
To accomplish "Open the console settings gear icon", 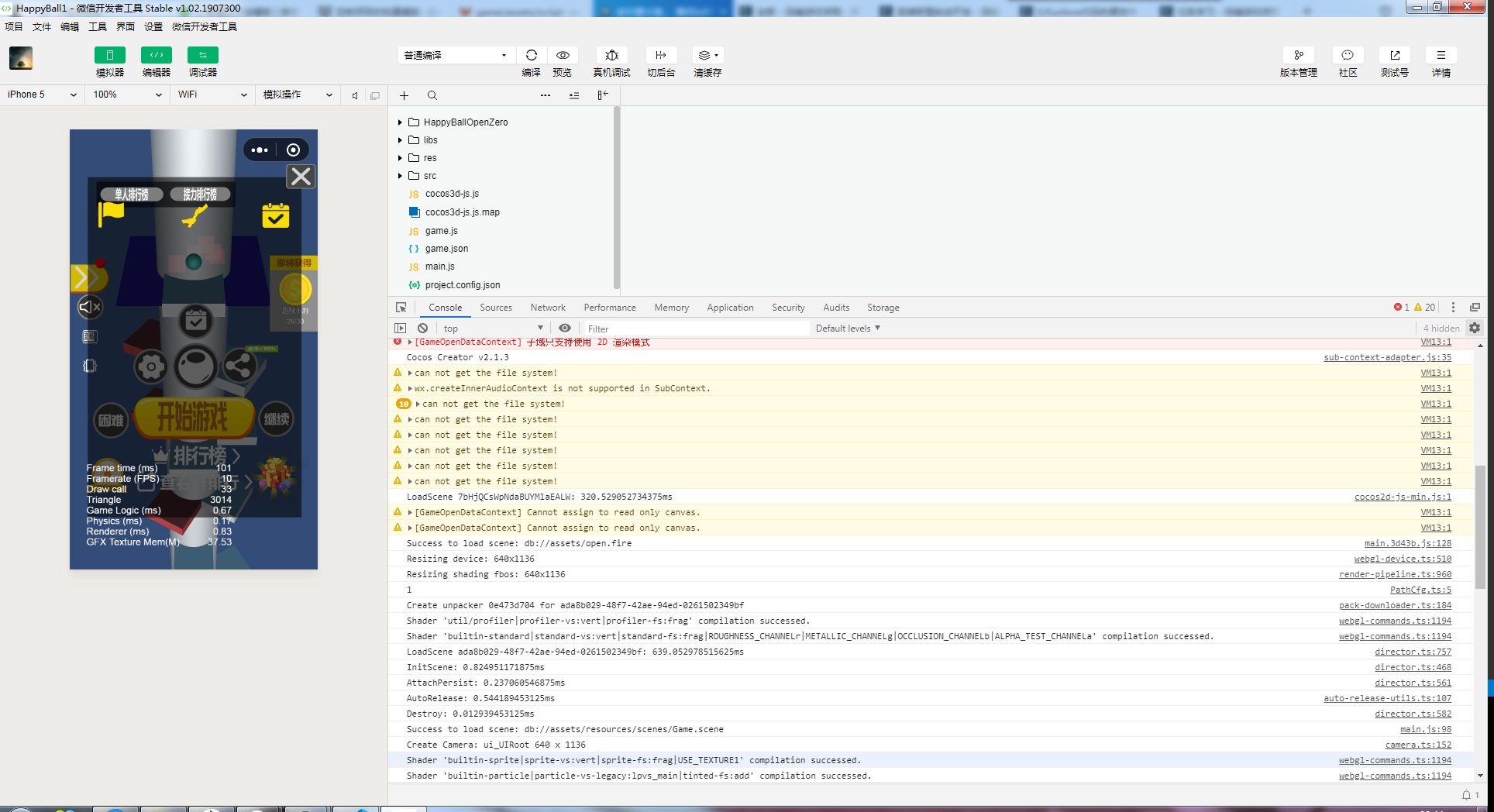I will 1475,329.
